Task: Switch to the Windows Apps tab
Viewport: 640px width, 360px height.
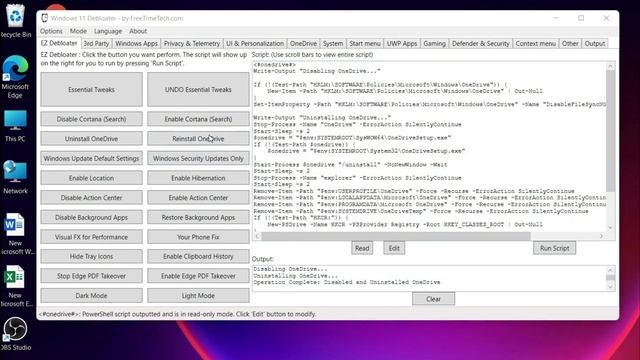Action: pos(136,44)
